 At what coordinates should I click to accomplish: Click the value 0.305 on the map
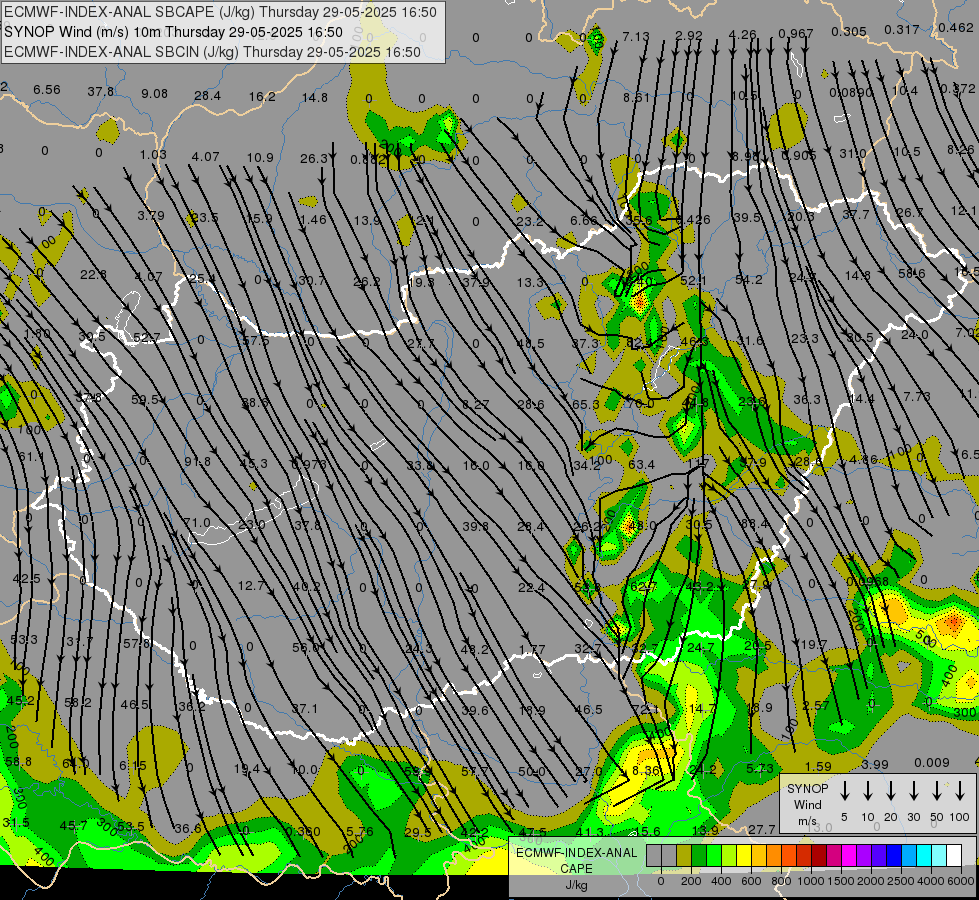coord(849,31)
